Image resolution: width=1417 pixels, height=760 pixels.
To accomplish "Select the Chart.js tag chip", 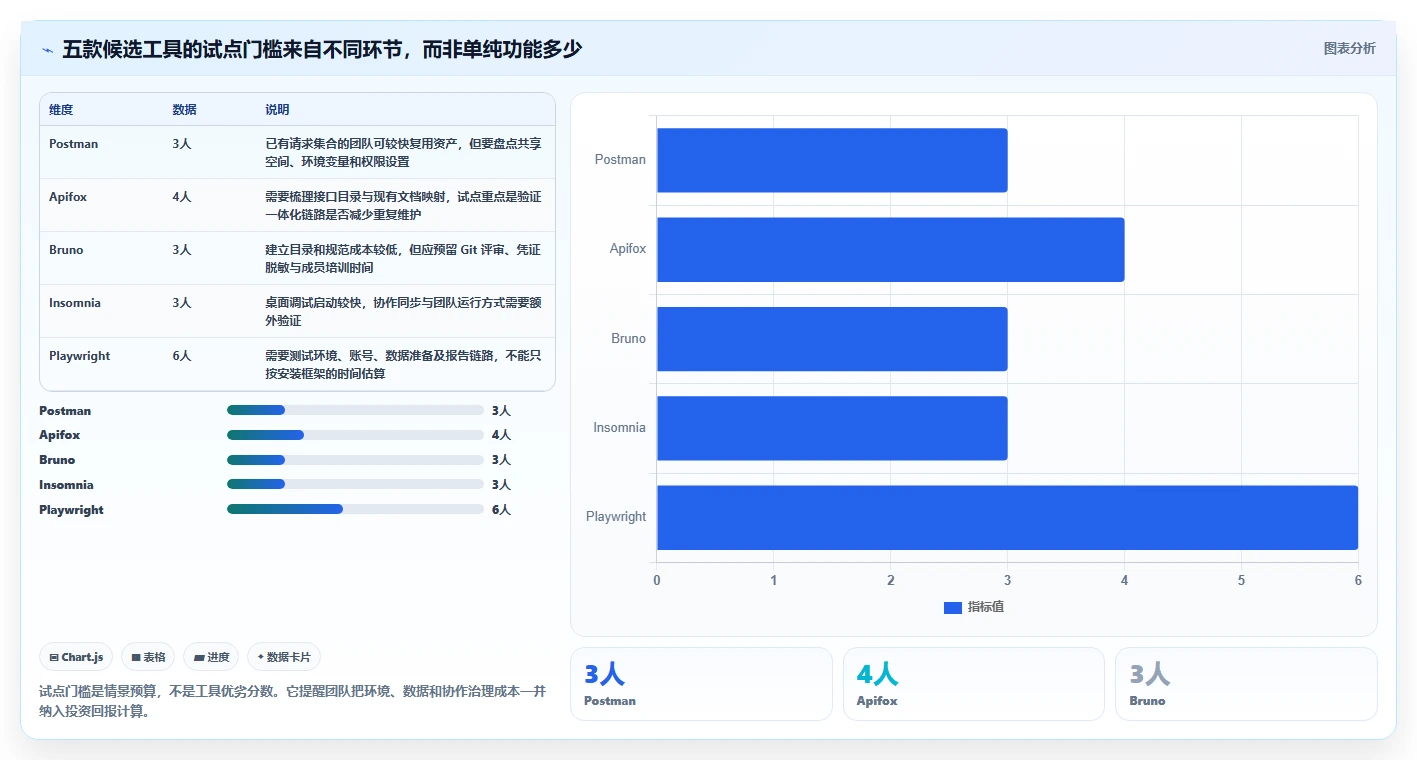I will [77, 657].
